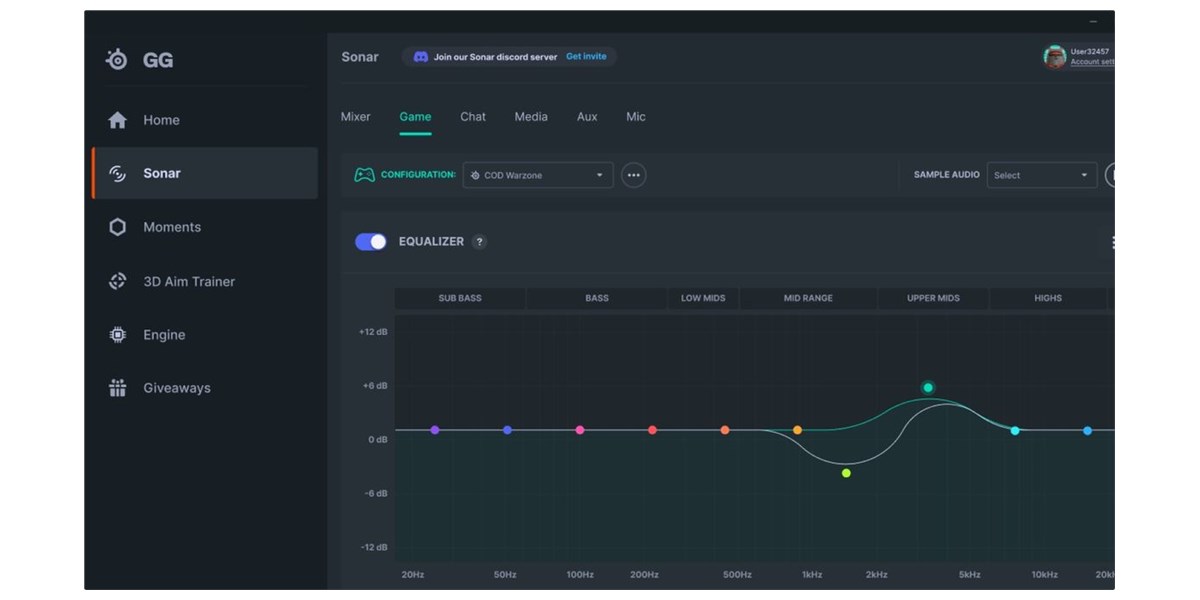Click the BASS band header
1200x600 pixels.
[x=597, y=298]
